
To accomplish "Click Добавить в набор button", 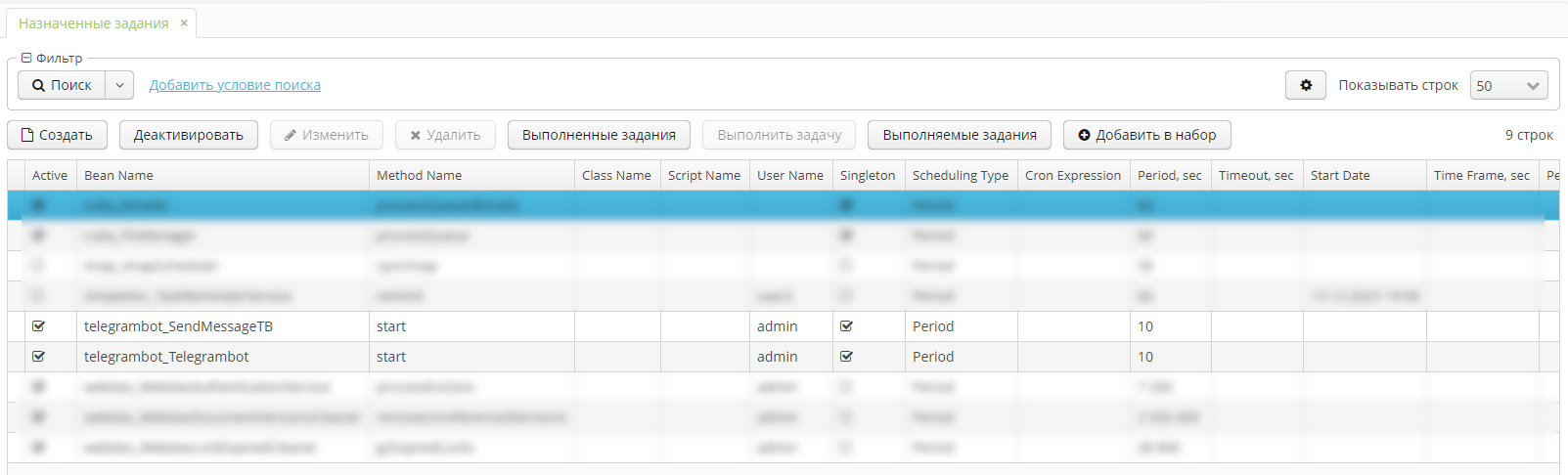I will [1146, 135].
